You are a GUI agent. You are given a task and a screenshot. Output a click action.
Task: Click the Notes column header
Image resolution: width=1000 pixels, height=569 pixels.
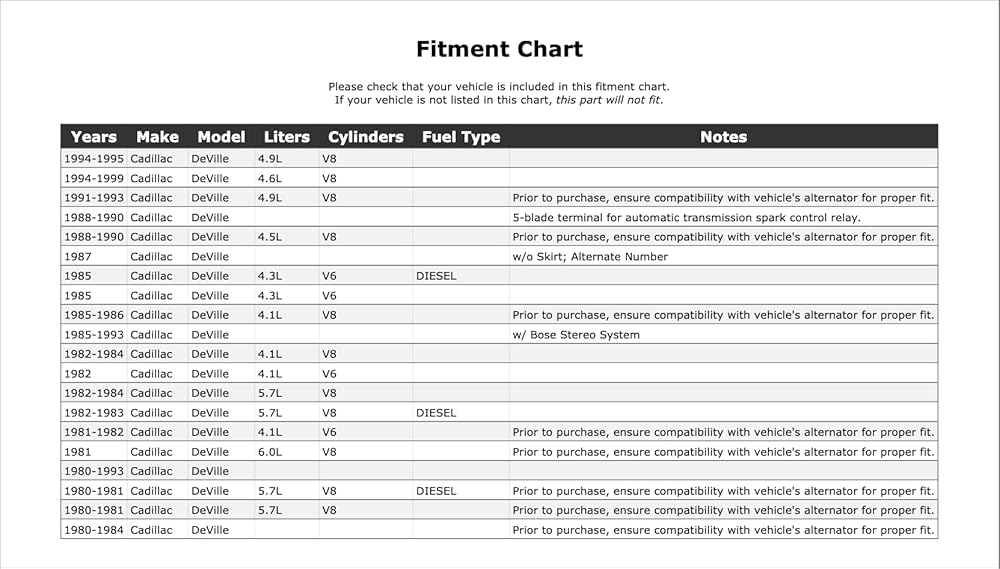click(x=723, y=137)
